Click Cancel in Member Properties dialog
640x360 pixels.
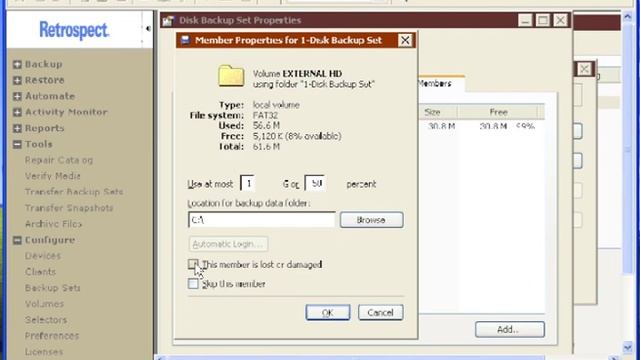380,313
